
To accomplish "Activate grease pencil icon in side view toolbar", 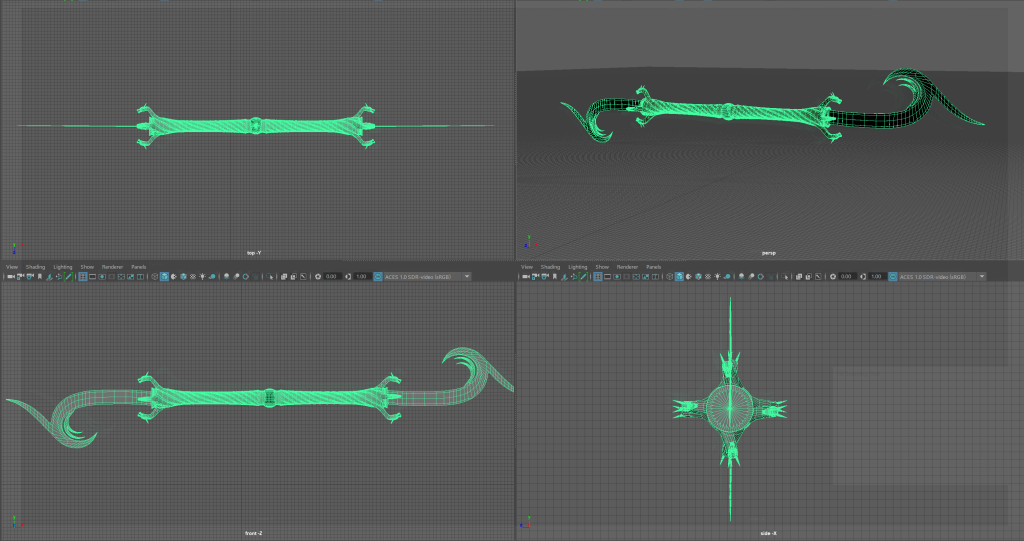I will click(x=582, y=276).
